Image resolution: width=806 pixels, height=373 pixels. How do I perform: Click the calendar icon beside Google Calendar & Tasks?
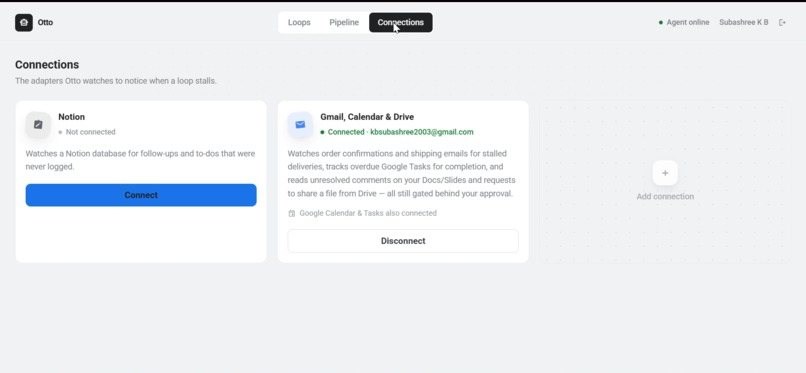click(x=291, y=213)
